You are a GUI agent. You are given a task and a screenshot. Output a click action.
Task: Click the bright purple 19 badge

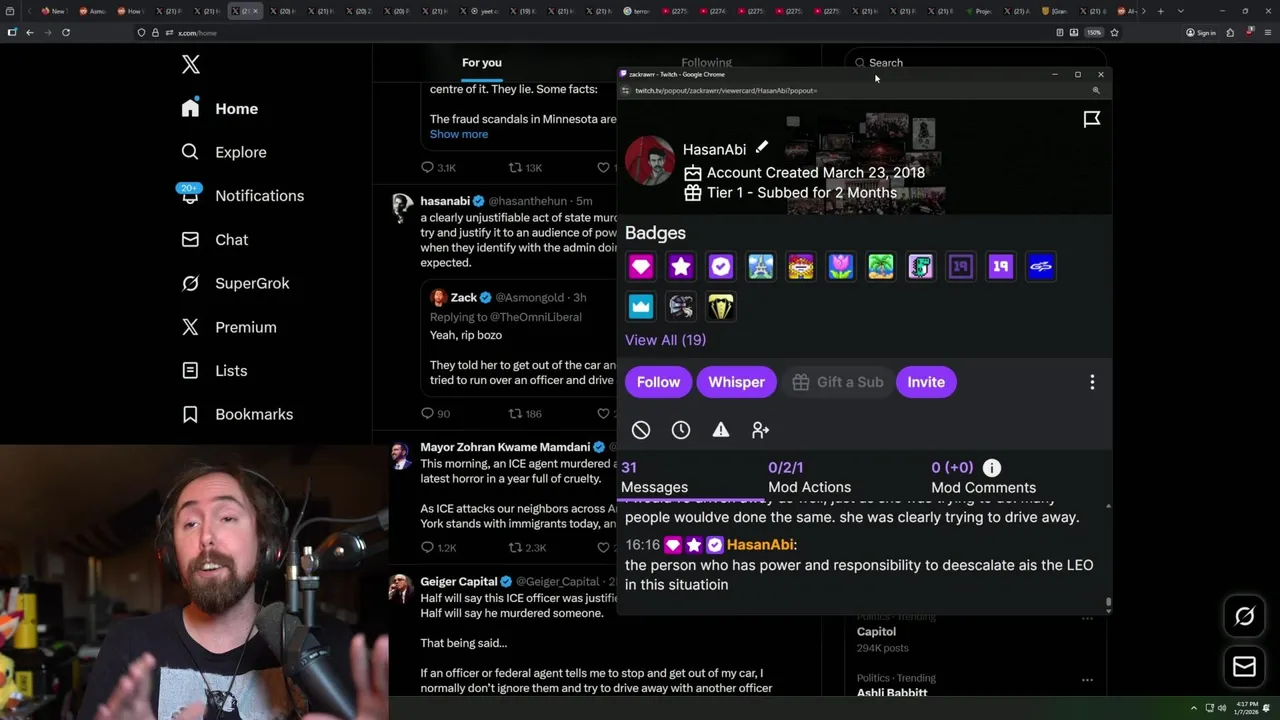pyautogui.click(x=1001, y=267)
